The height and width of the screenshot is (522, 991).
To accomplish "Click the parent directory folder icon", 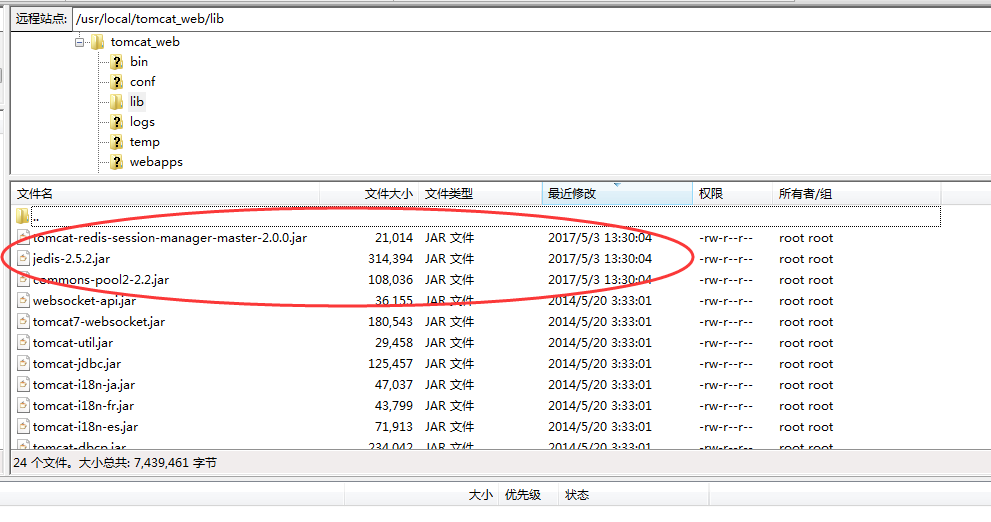I will tap(23, 217).
